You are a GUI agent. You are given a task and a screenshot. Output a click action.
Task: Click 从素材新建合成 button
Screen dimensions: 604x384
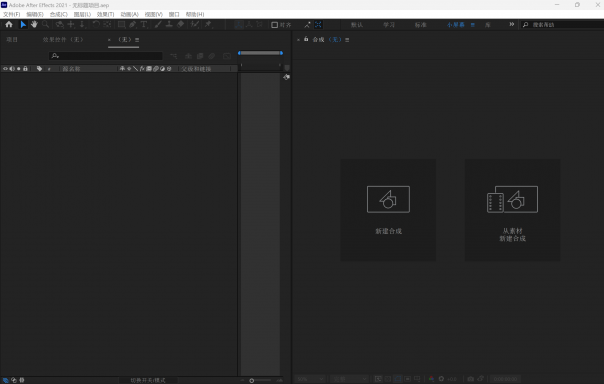click(512, 210)
